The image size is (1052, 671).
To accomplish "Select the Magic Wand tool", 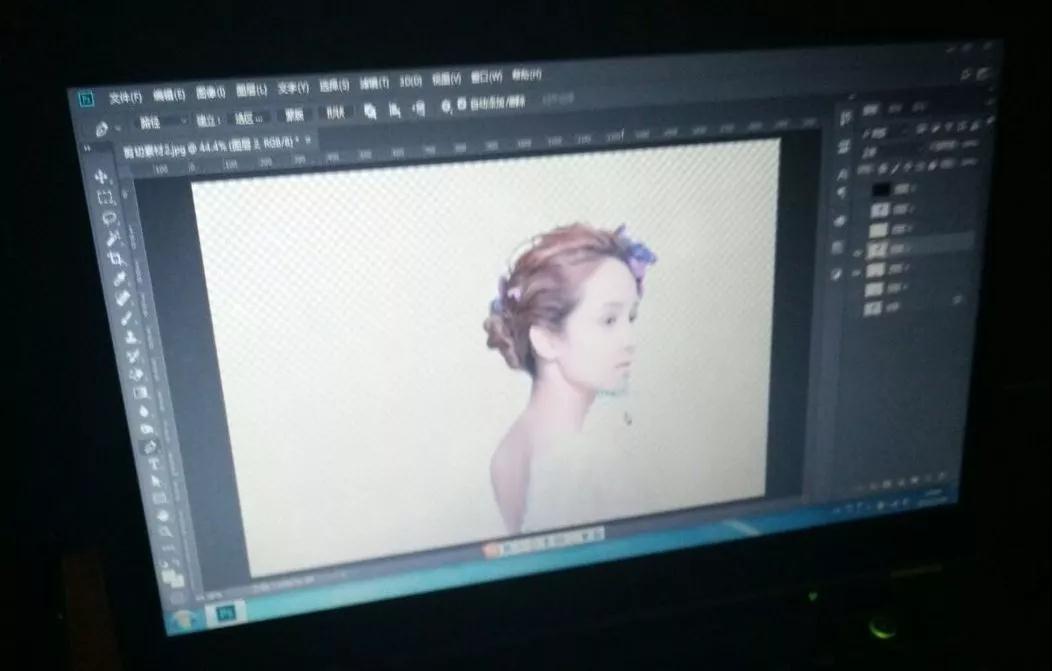I will (113, 238).
